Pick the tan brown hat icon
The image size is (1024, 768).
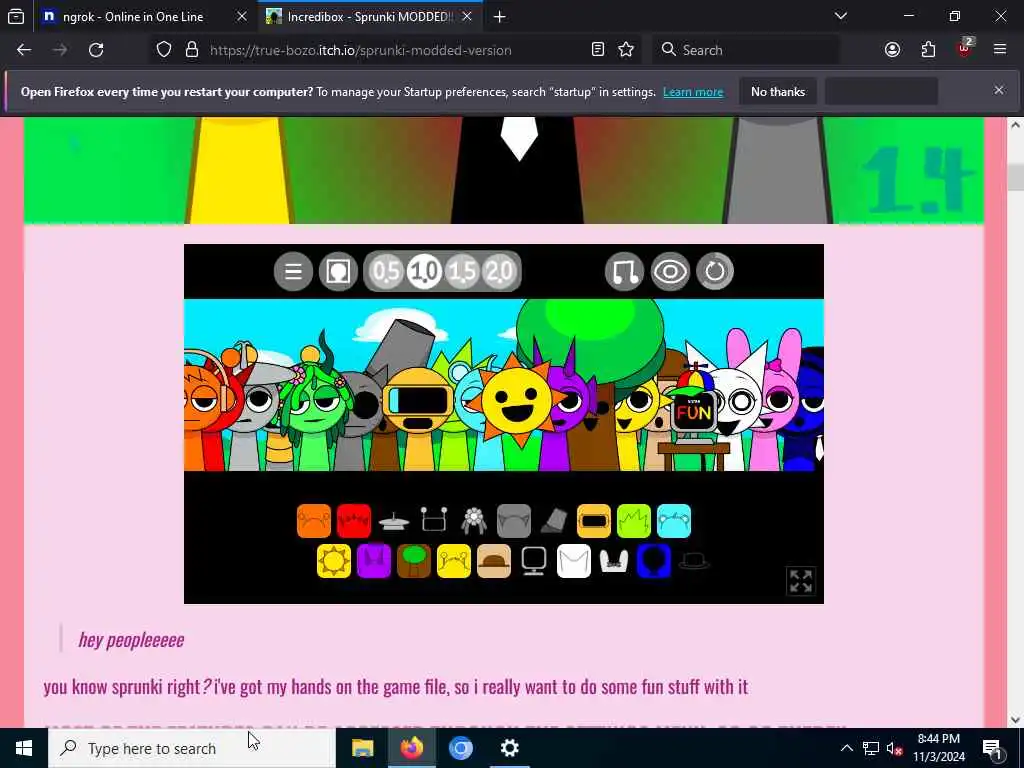click(494, 561)
